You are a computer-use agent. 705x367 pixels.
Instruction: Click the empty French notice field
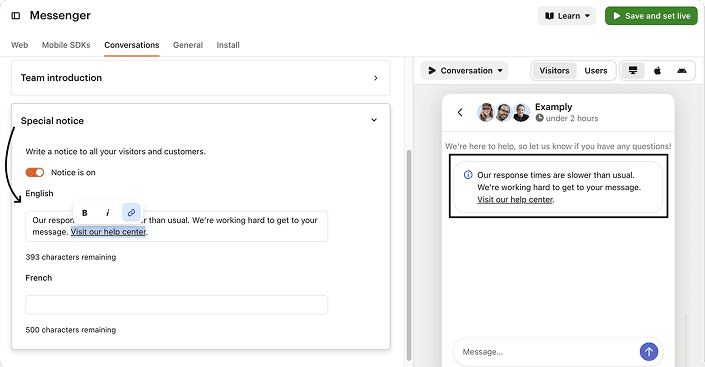[177, 305]
